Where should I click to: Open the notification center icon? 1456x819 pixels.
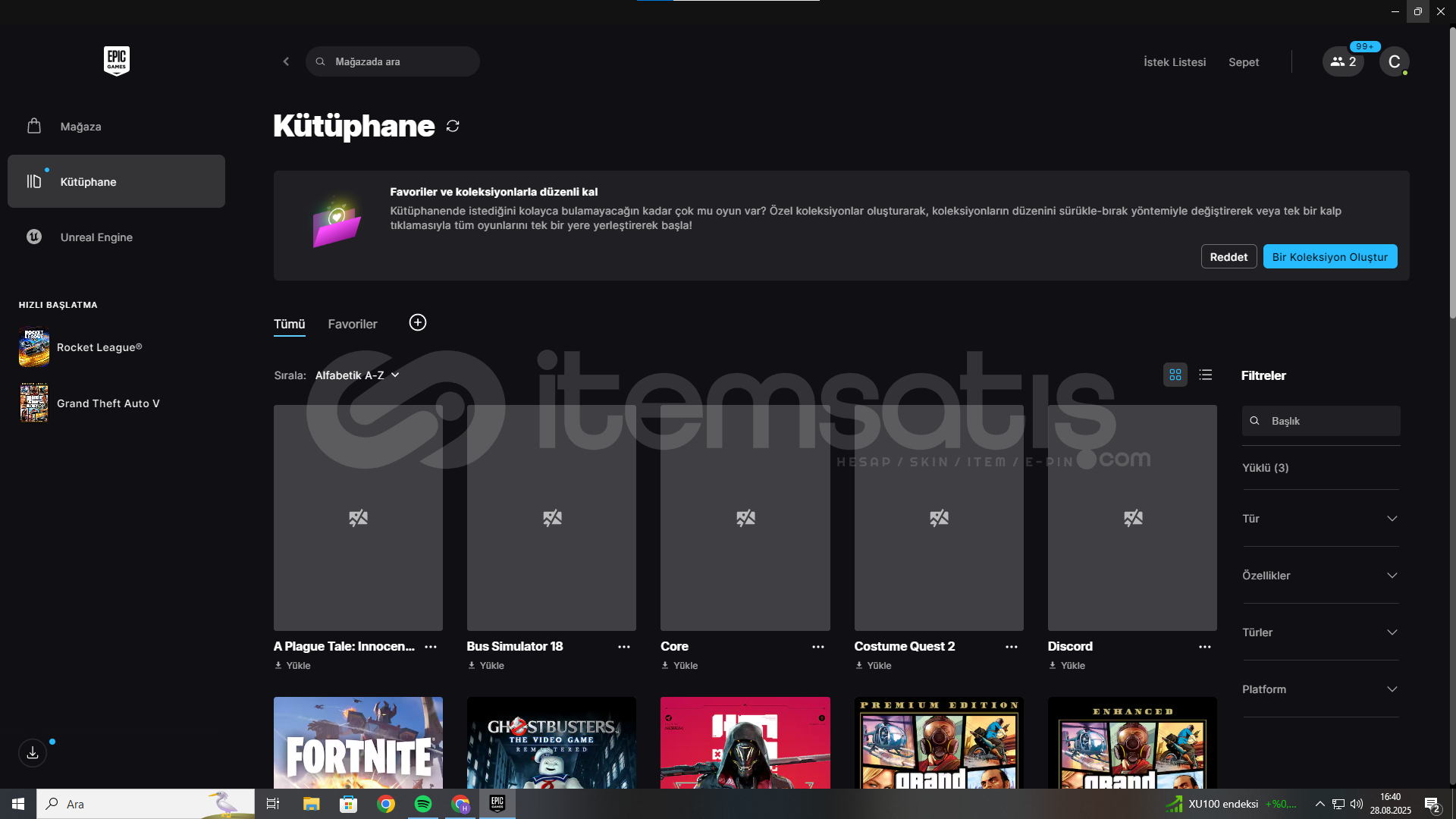tap(1432, 805)
